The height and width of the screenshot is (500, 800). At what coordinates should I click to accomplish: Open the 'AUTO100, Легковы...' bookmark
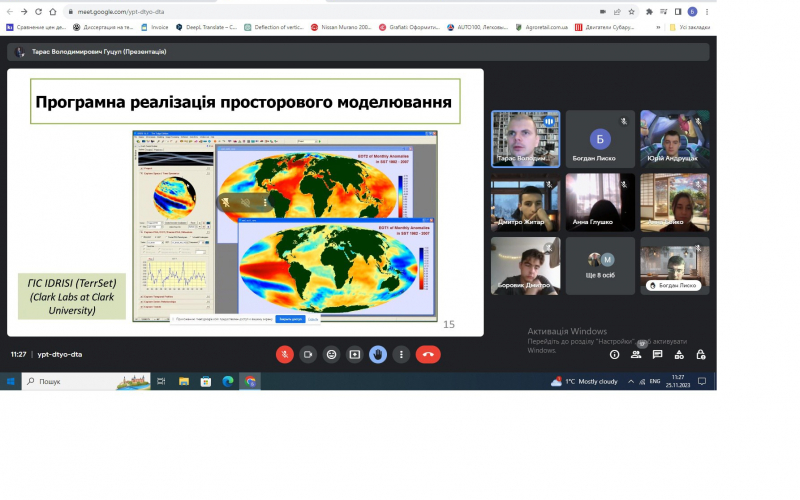click(478, 27)
